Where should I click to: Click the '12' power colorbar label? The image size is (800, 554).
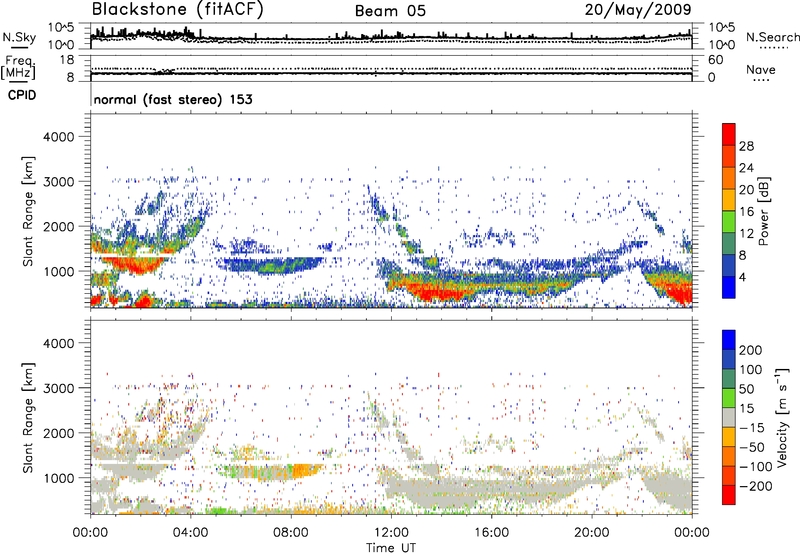tap(746, 234)
